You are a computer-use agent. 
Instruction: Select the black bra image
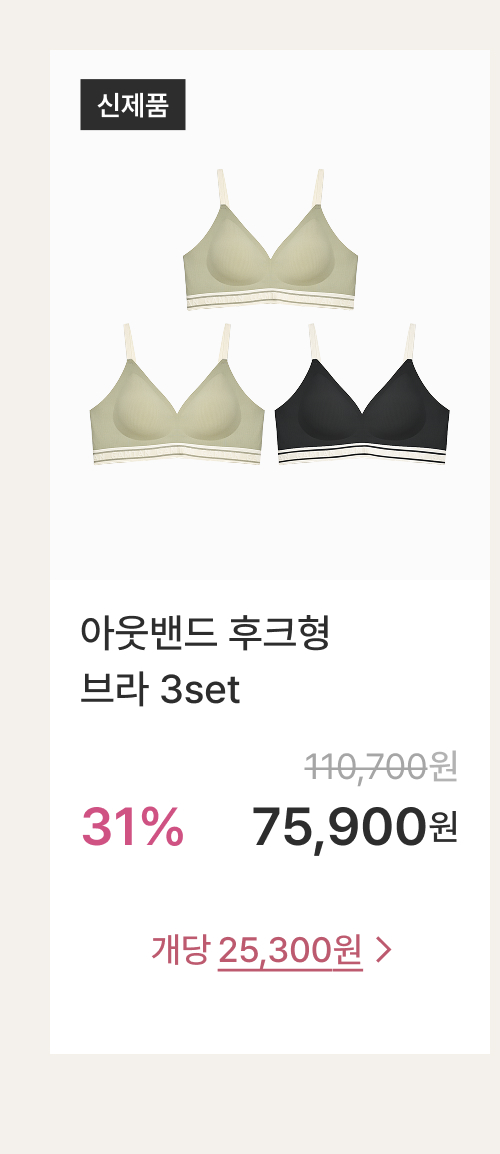click(362, 394)
